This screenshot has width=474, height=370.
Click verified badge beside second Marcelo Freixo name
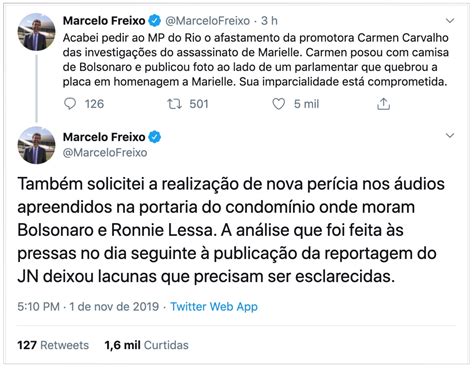[154, 137]
